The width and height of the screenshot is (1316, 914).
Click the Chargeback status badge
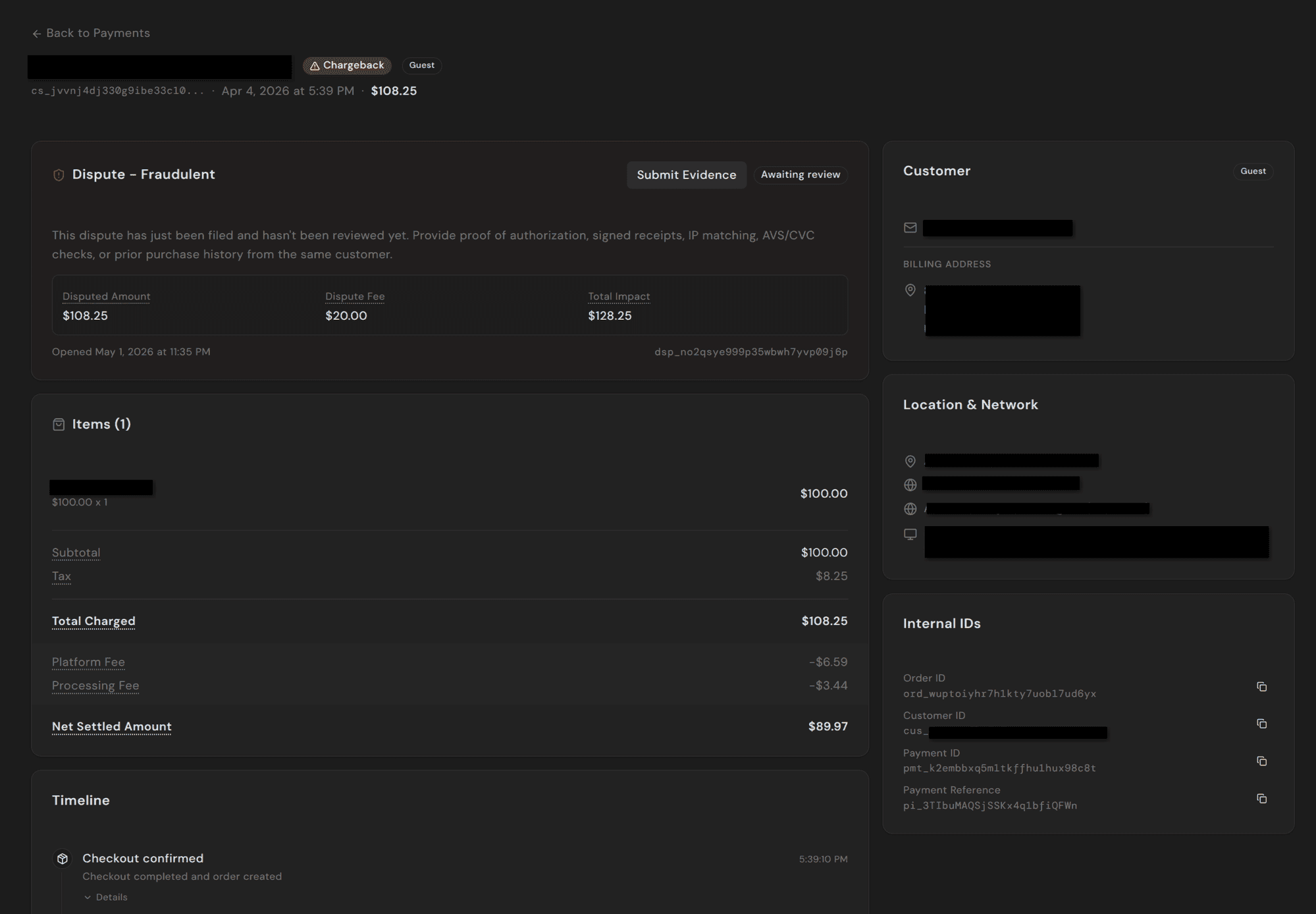click(x=347, y=65)
